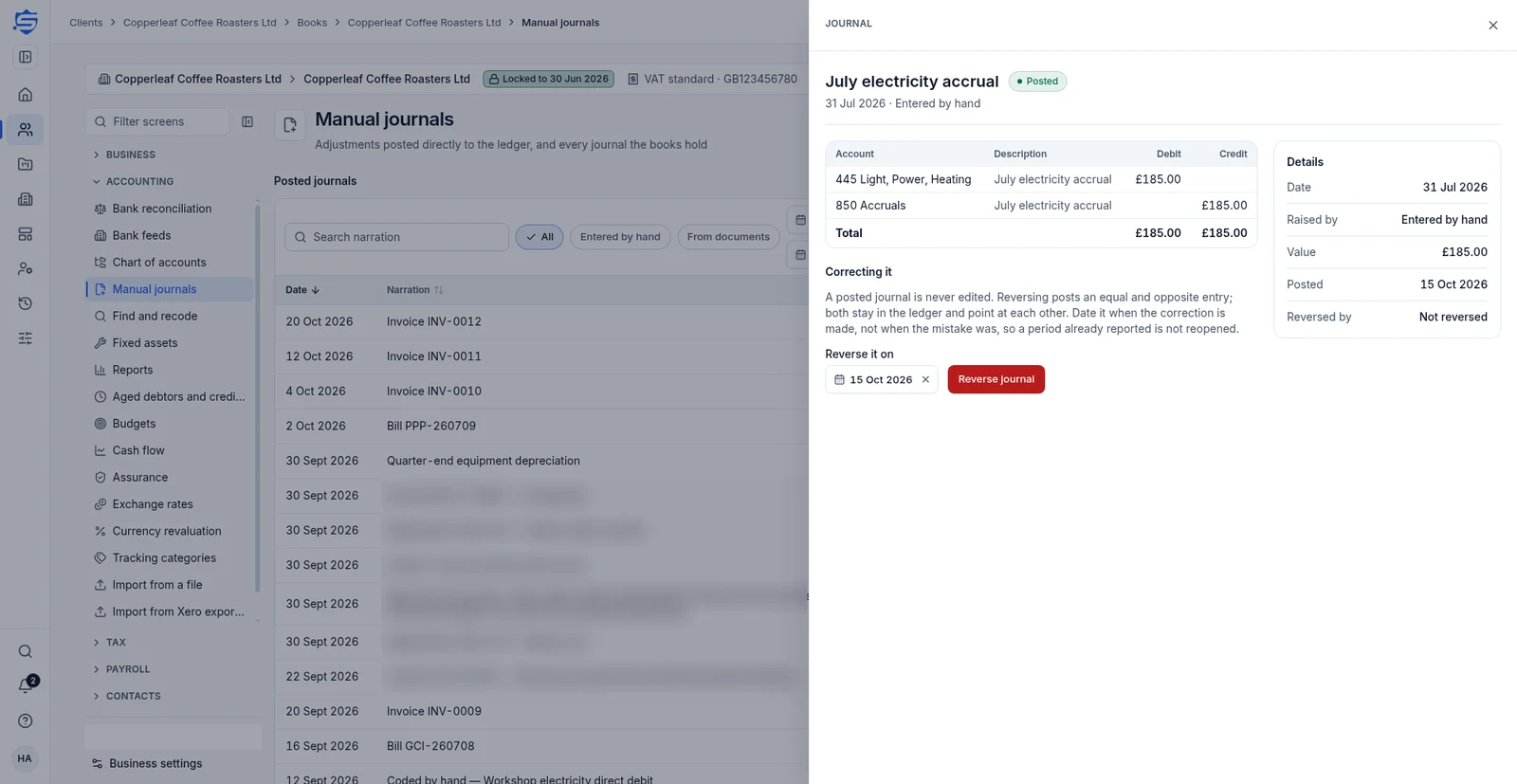The height and width of the screenshot is (784, 1517).
Task: Open the search icon in left rail
Action: [26, 651]
